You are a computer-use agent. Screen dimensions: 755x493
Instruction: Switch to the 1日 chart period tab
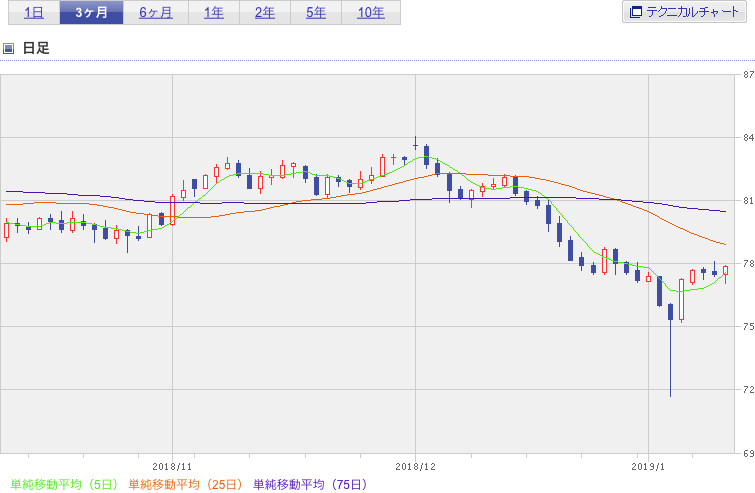click(34, 12)
